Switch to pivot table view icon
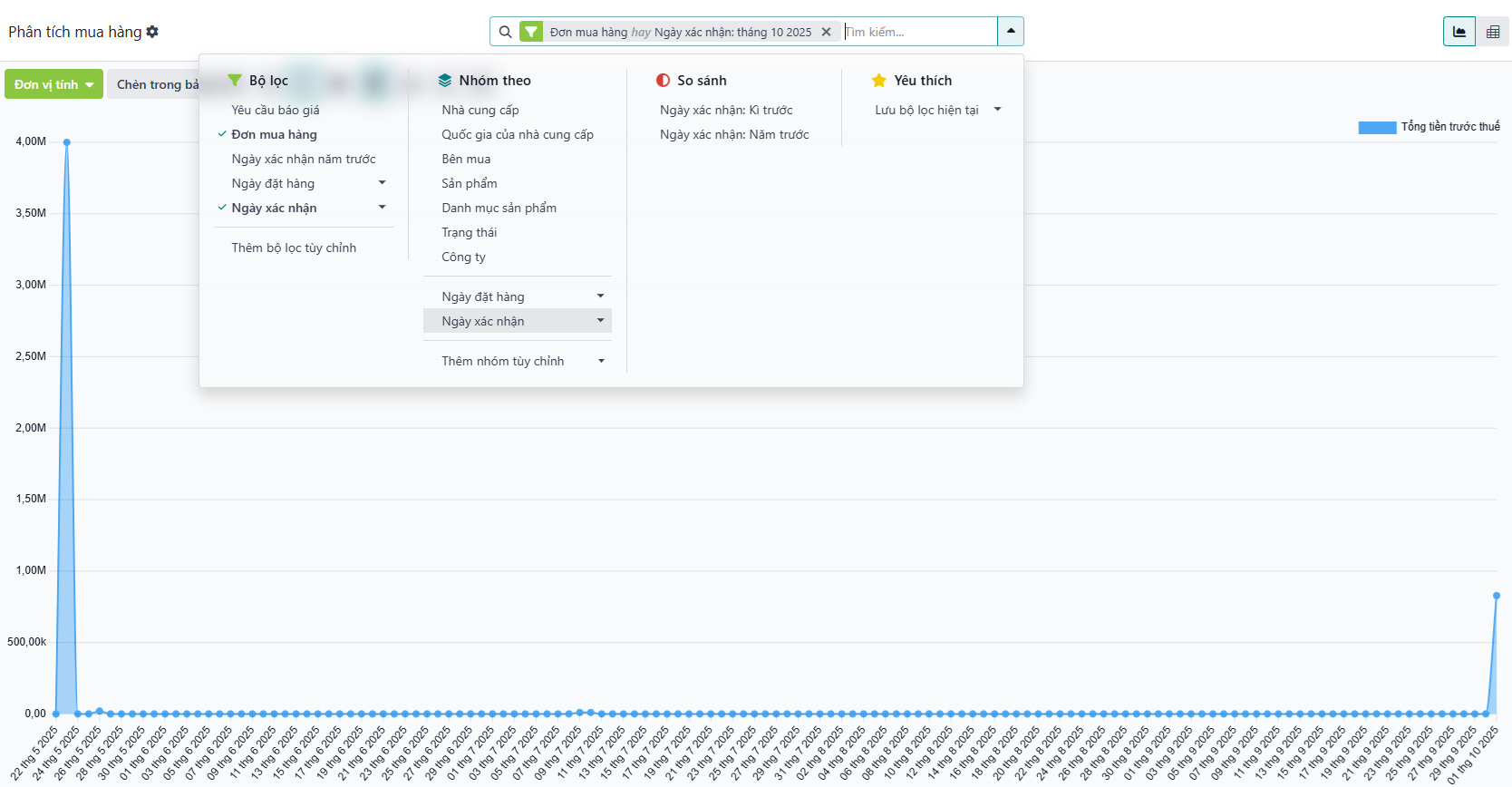The height and width of the screenshot is (787, 1512). [1492, 32]
